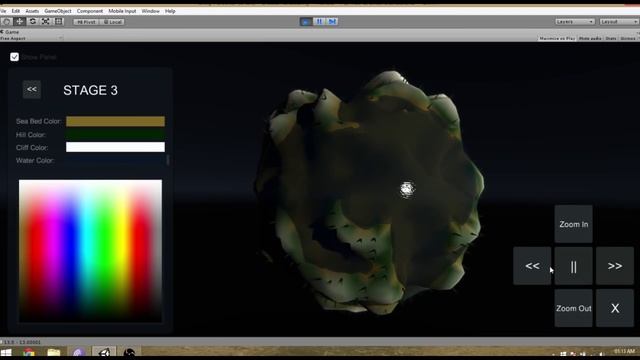Screen dimensions: 640x360
Task: Click the Zoom Out button
Action: [x=573, y=308]
